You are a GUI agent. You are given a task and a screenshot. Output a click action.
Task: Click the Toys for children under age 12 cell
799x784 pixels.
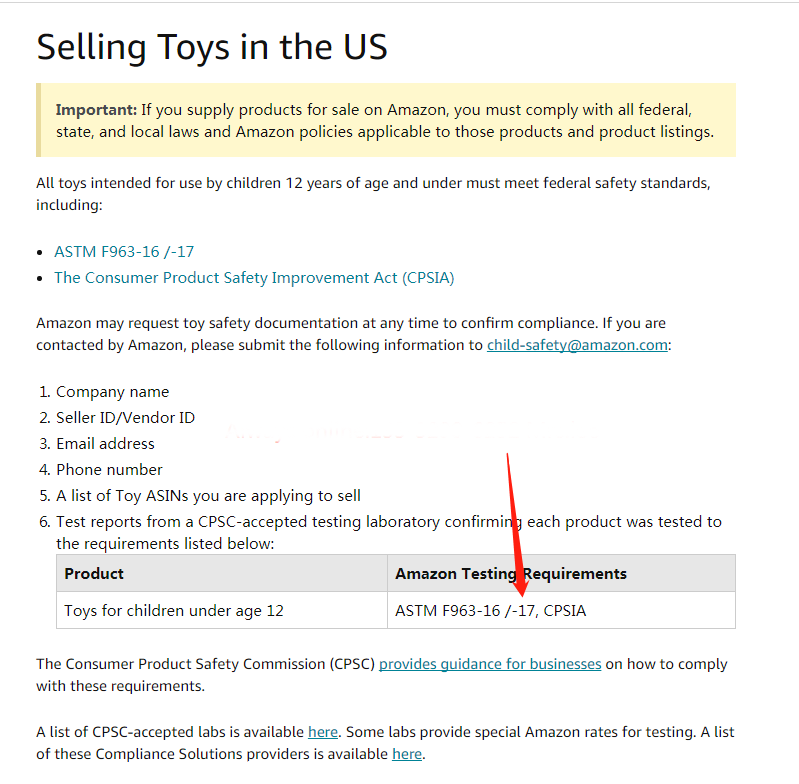point(222,610)
